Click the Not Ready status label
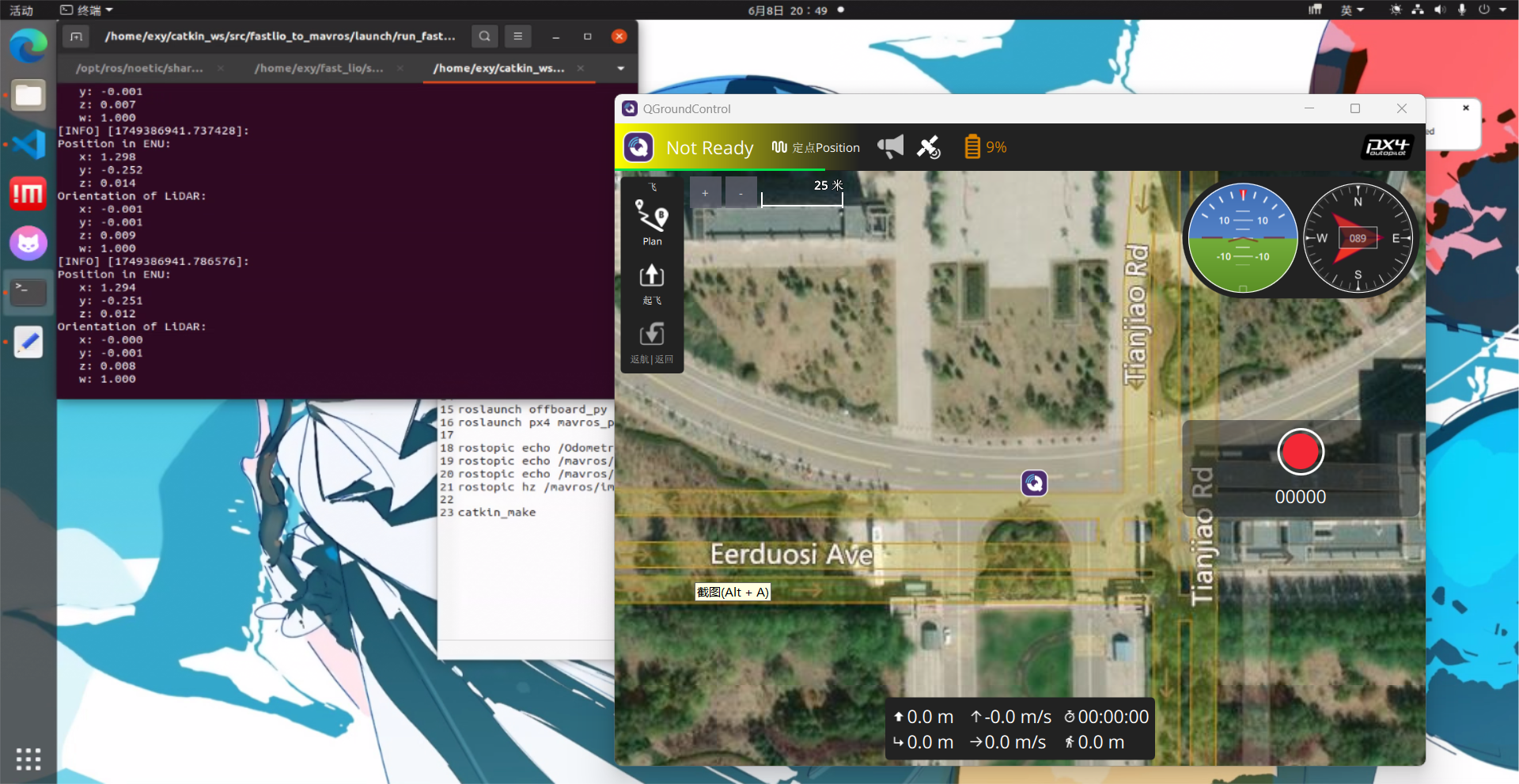The width and height of the screenshot is (1519, 784). click(710, 148)
